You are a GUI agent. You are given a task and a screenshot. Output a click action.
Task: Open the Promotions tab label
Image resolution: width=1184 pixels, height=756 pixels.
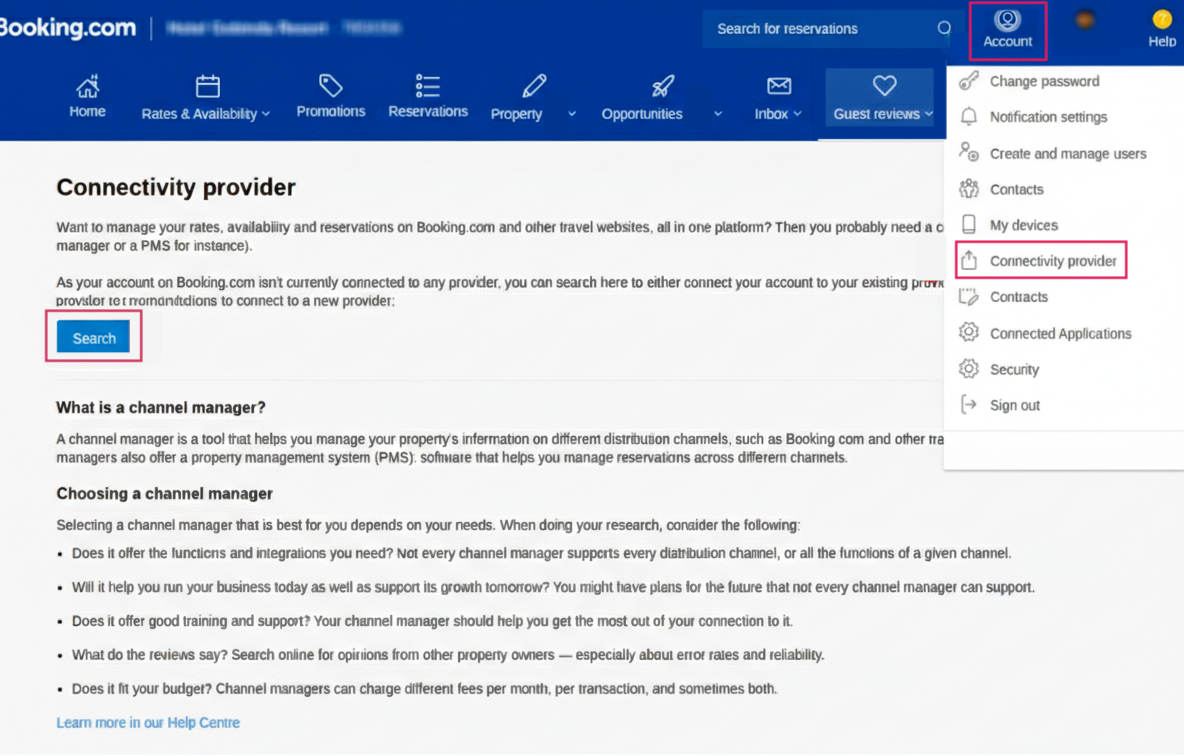pyautogui.click(x=331, y=112)
